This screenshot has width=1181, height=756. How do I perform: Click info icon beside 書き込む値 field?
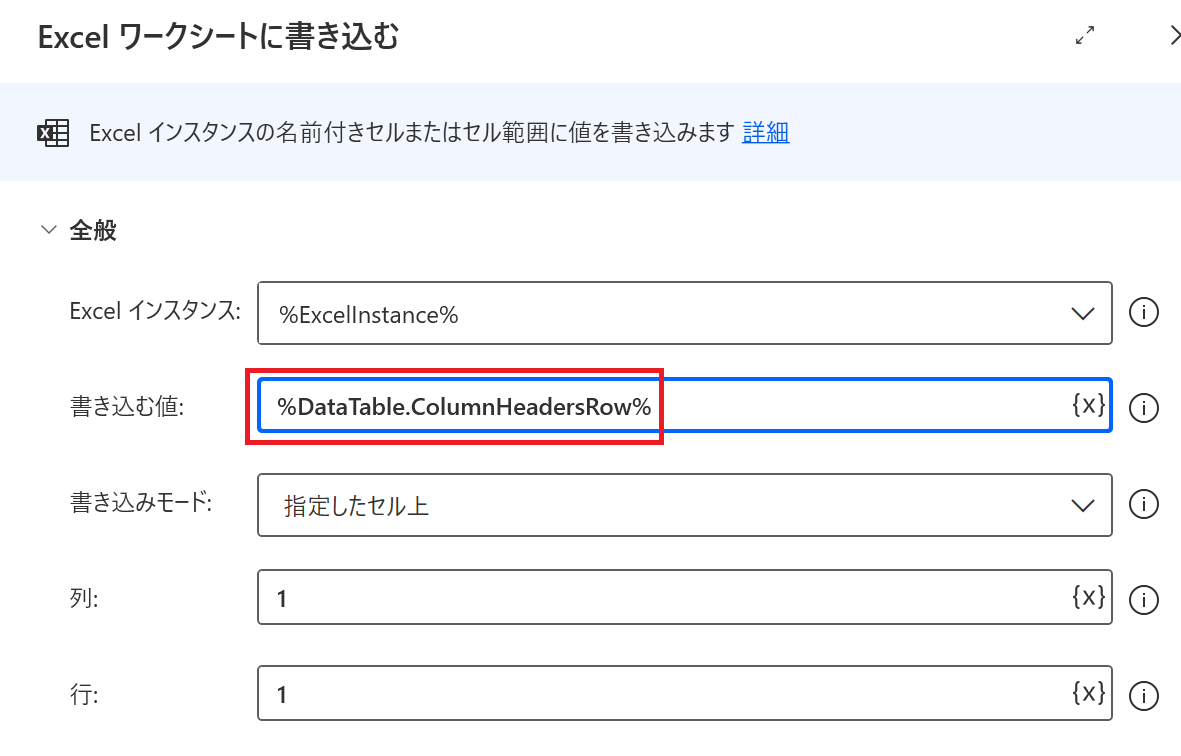click(1143, 408)
